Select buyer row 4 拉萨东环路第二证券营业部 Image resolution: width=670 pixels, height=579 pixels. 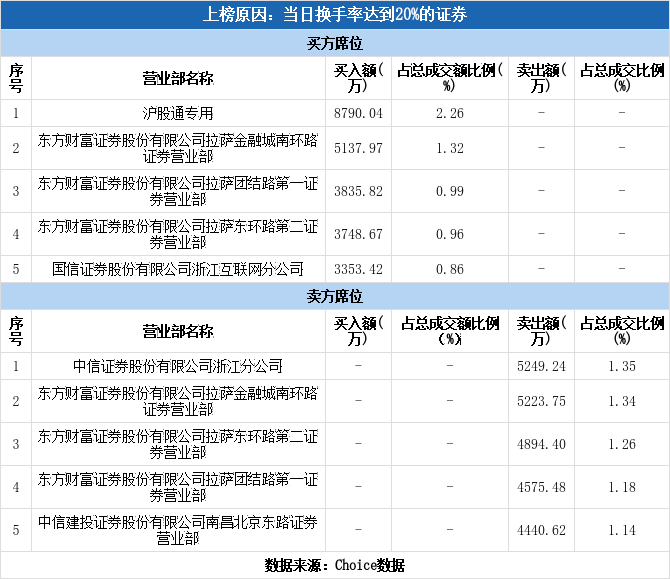point(178,234)
